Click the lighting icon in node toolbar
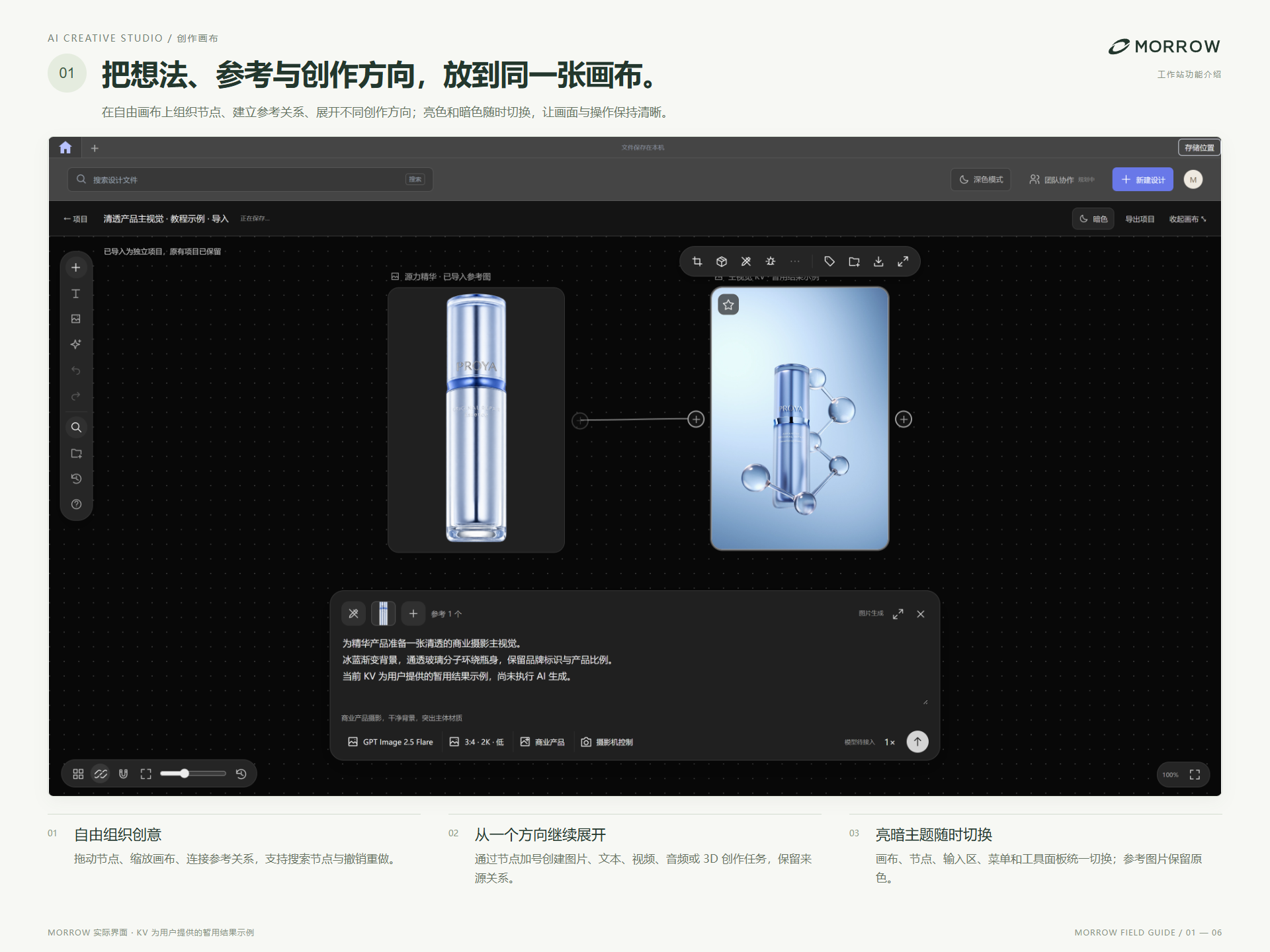 (x=771, y=262)
